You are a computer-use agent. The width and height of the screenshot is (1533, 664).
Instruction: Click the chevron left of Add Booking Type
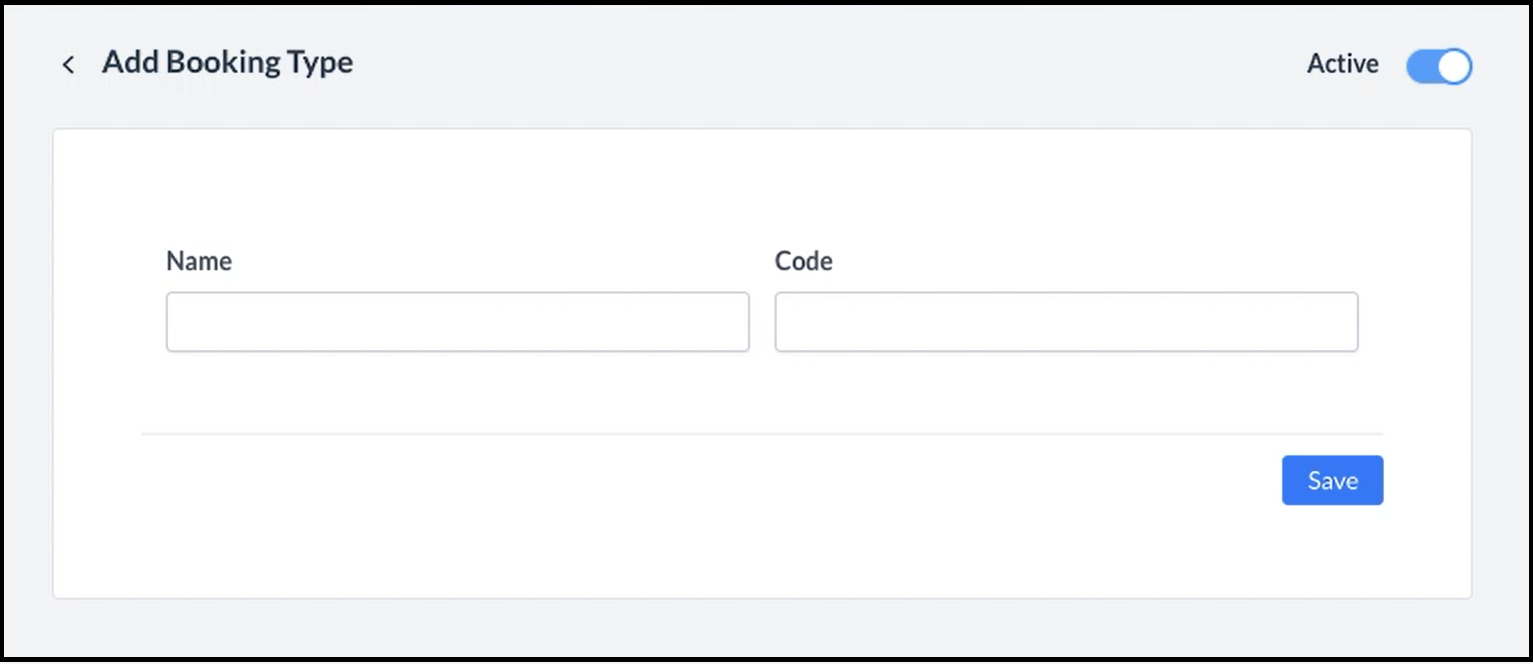coord(68,65)
